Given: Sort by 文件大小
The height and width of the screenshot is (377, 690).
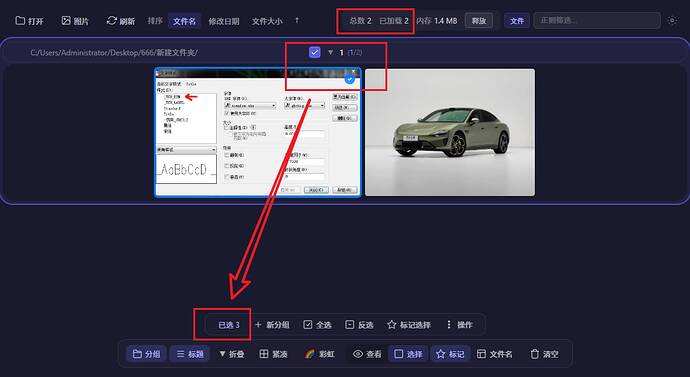Looking at the screenshot, I should click(x=267, y=21).
